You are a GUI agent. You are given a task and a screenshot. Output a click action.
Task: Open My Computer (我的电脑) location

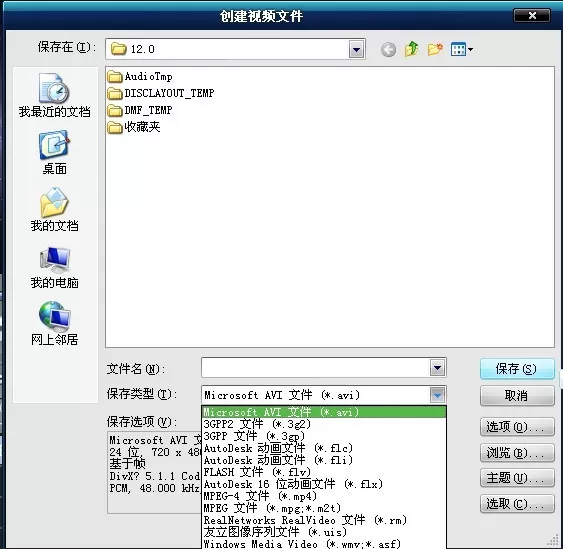55,267
